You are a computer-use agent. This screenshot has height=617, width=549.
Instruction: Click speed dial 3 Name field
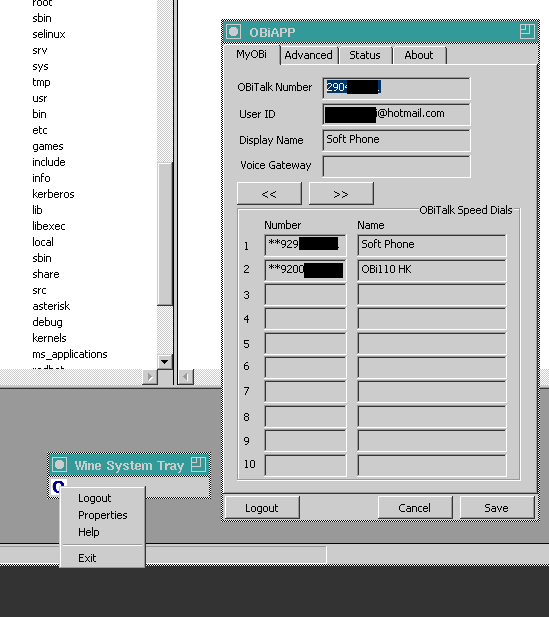(x=432, y=295)
